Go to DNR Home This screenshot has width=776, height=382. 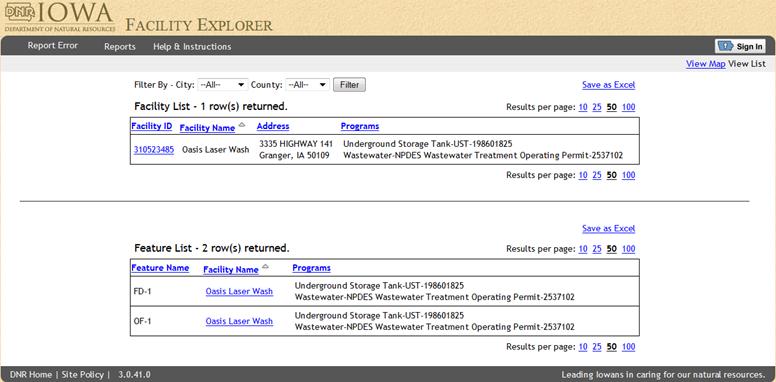pyautogui.click(x=31, y=375)
